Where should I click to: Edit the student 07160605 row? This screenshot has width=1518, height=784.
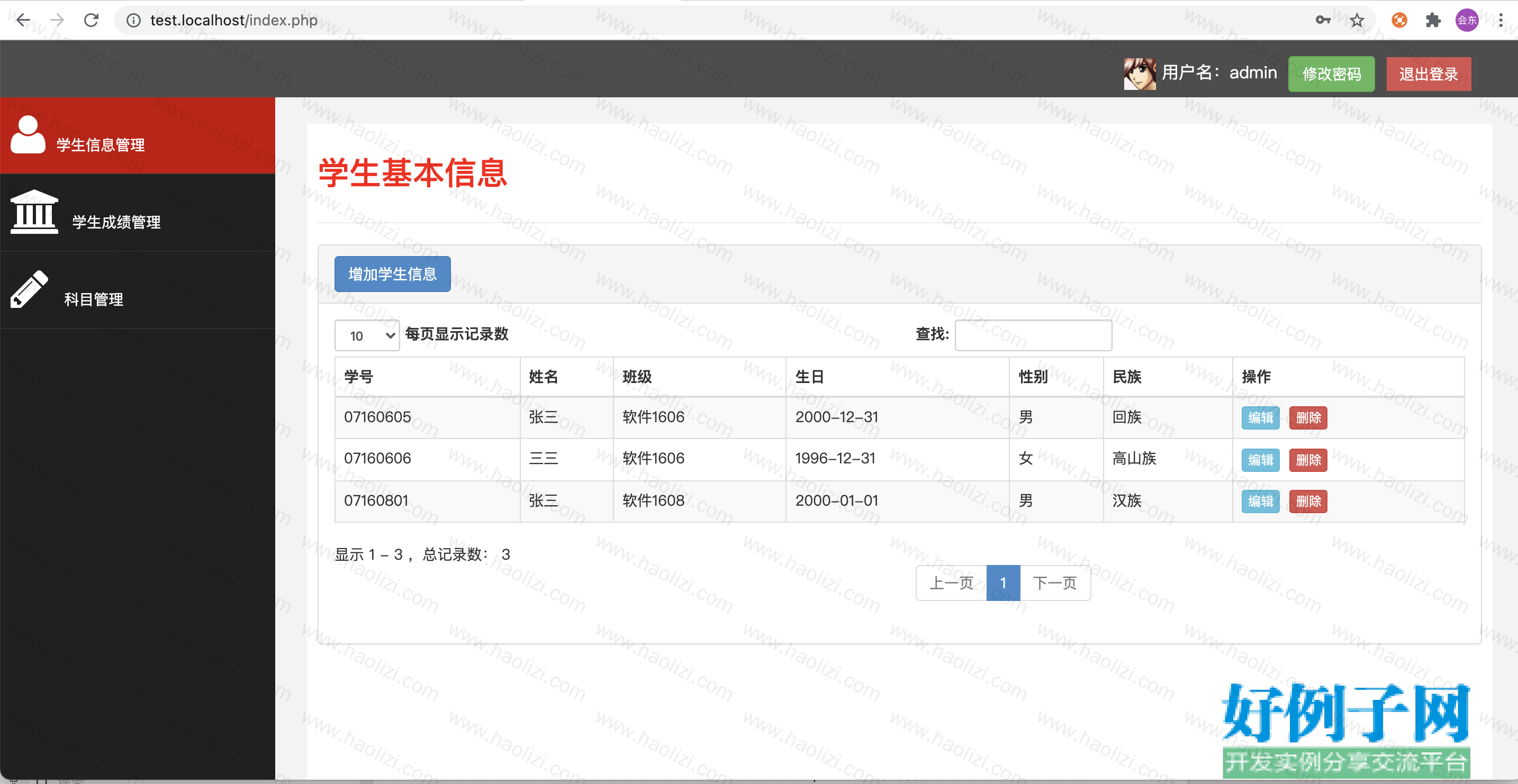[1260, 417]
